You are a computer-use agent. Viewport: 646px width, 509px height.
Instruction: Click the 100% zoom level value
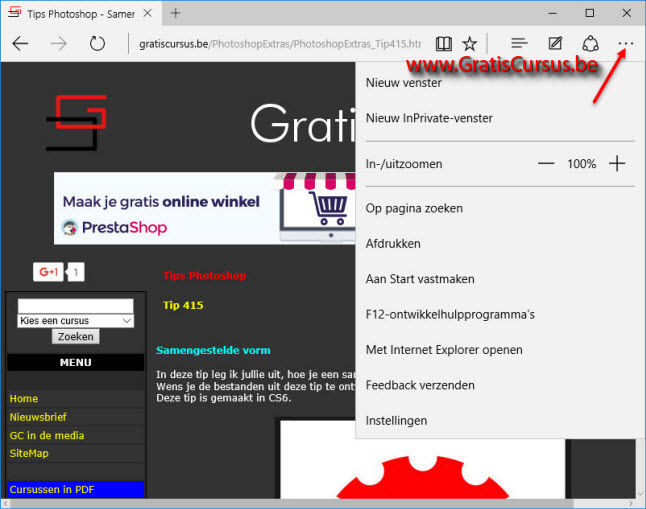[x=582, y=164]
